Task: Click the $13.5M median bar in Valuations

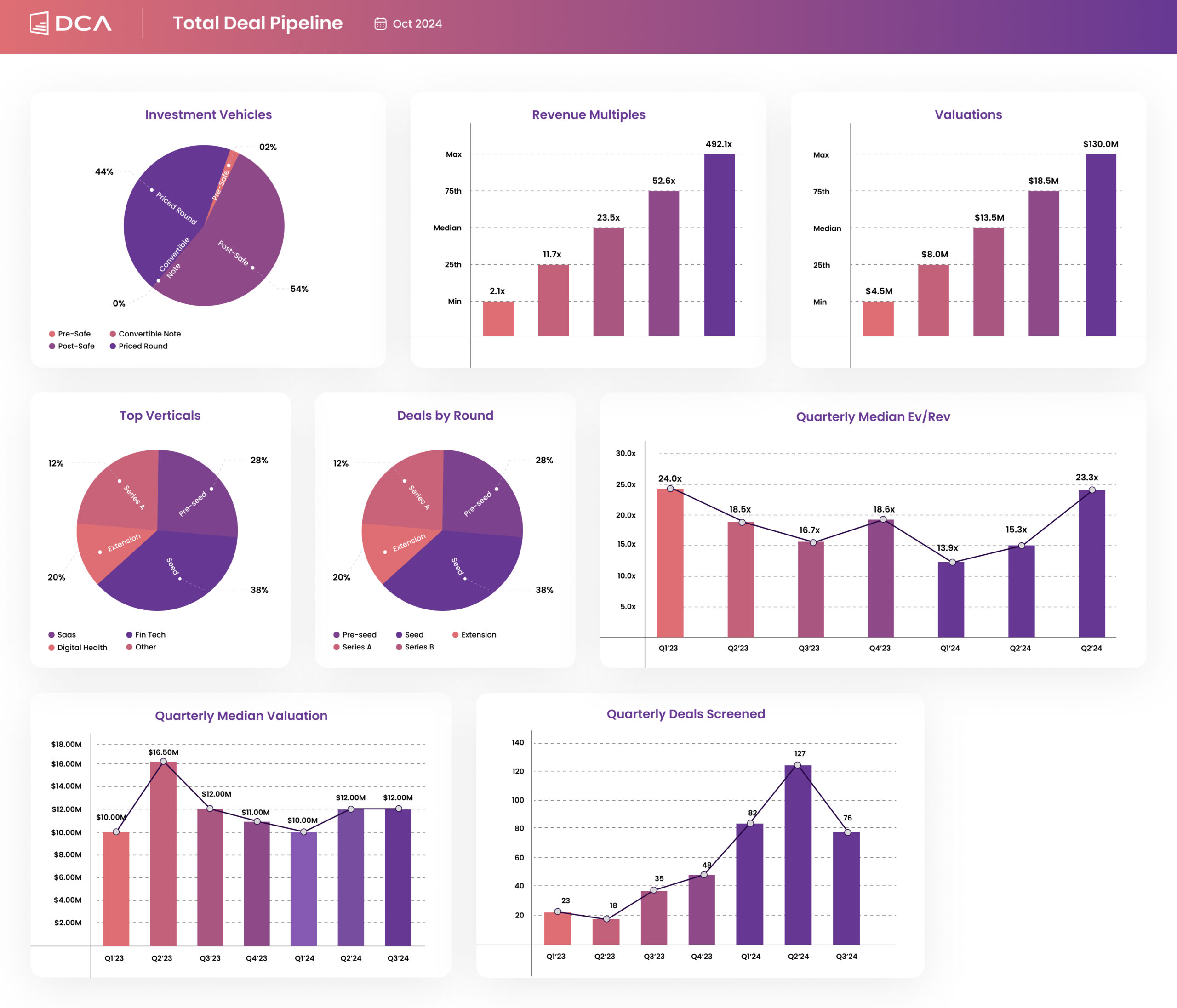Action: point(988,282)
